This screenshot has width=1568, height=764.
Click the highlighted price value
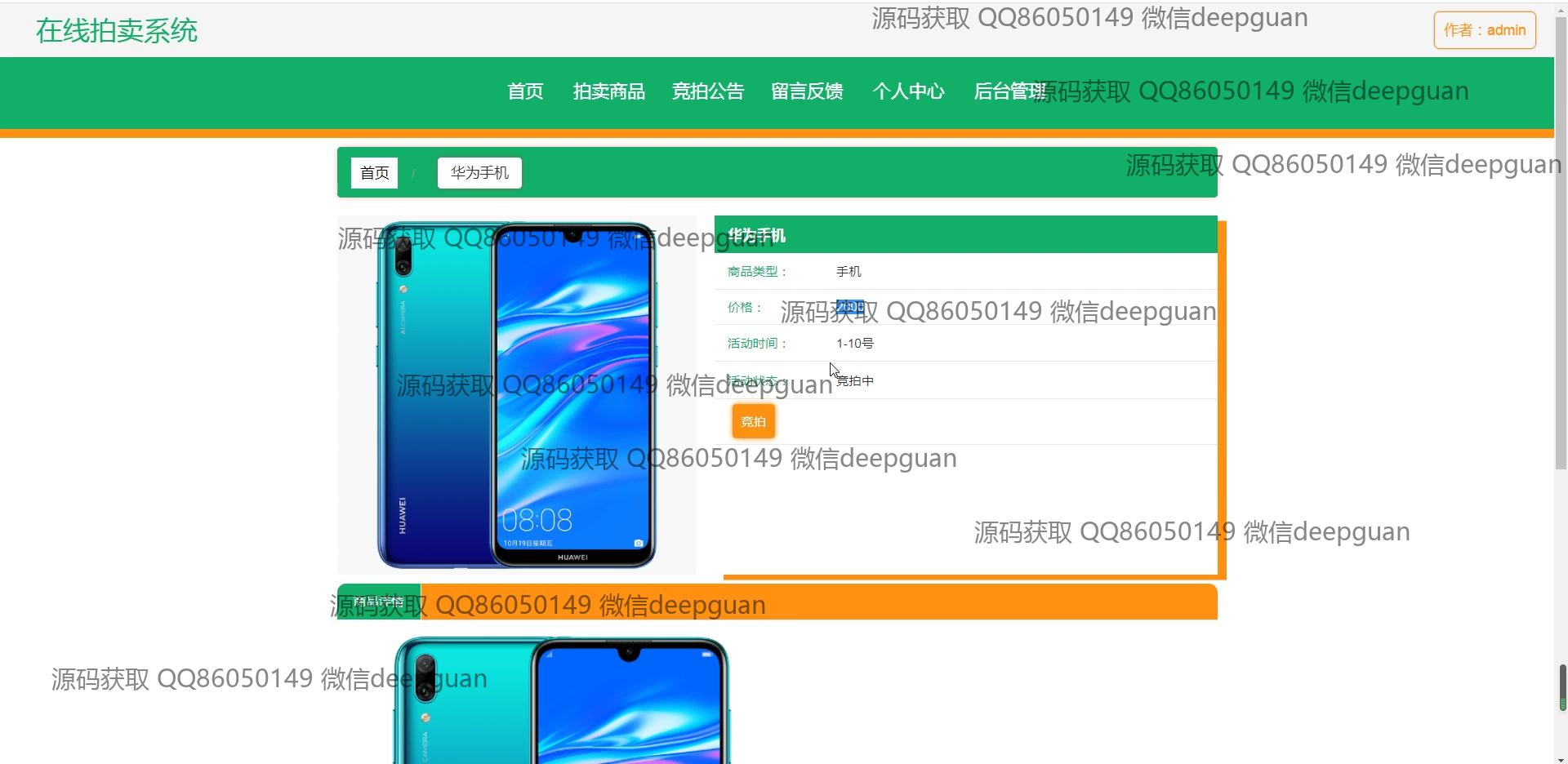pyautogui.click(x=850, y=307)
